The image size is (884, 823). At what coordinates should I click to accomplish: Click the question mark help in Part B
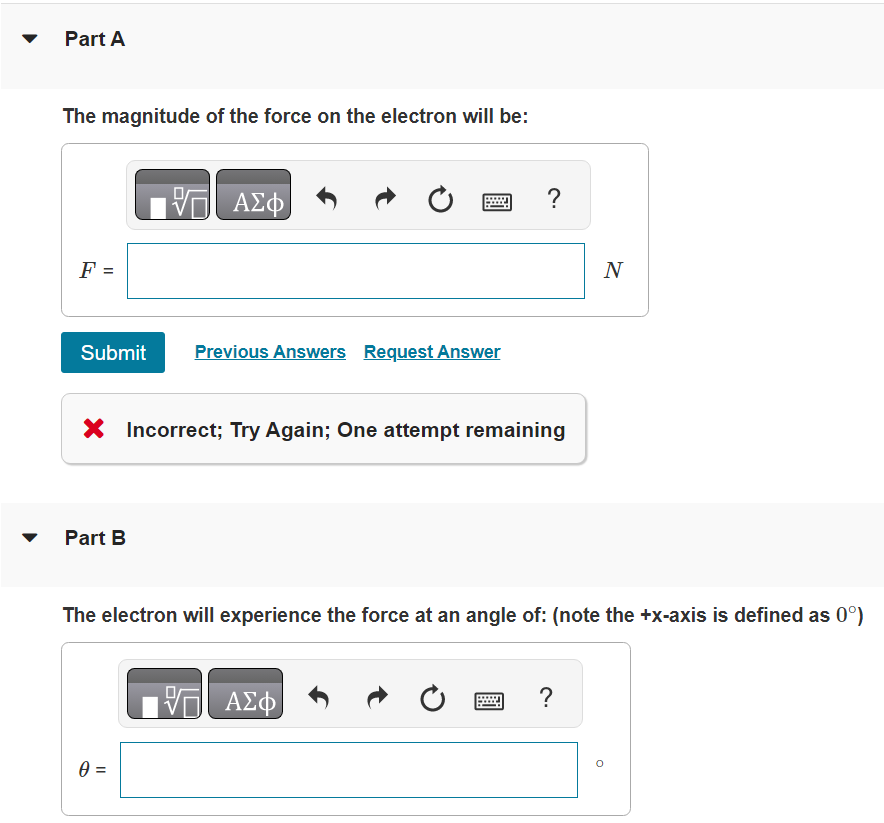click(546, 698)
